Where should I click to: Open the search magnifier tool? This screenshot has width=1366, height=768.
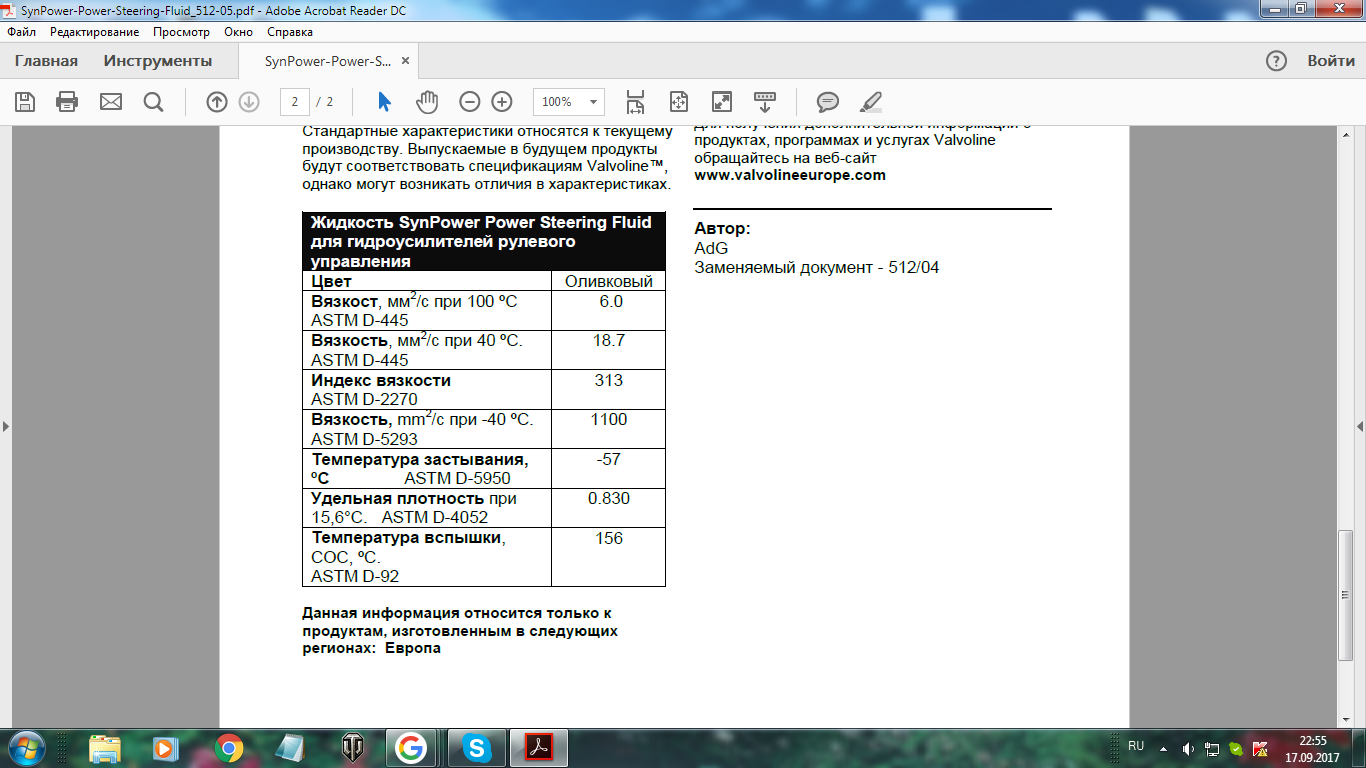[x=153, y=102]
